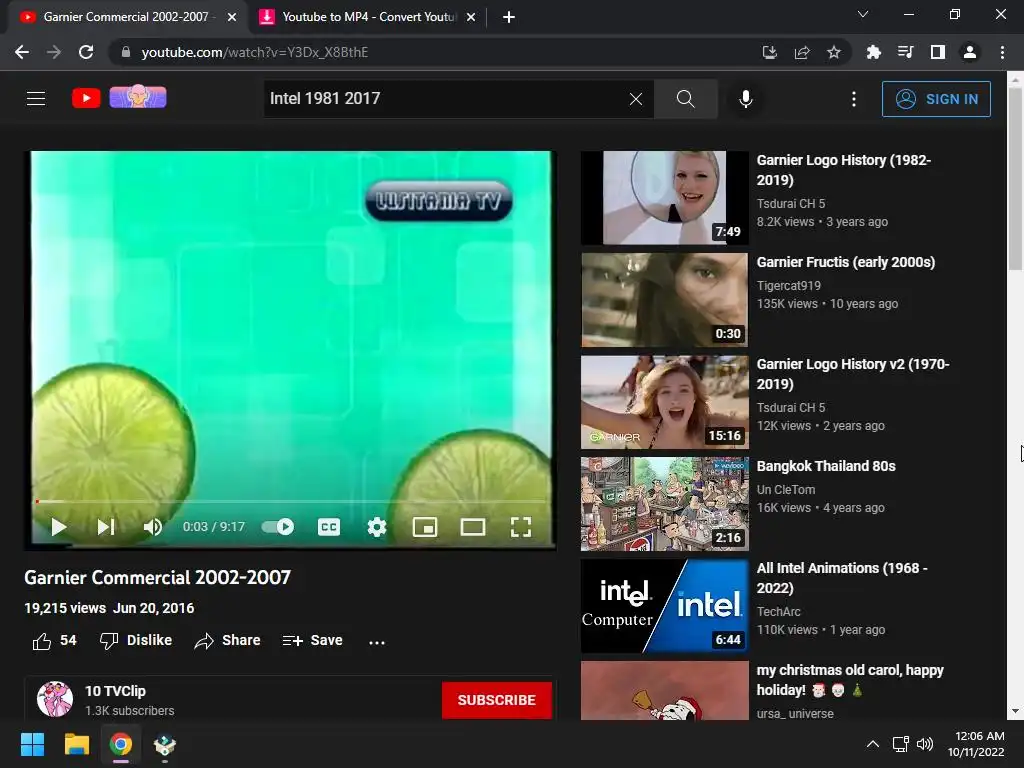Select the TechArc channel name

778,611
